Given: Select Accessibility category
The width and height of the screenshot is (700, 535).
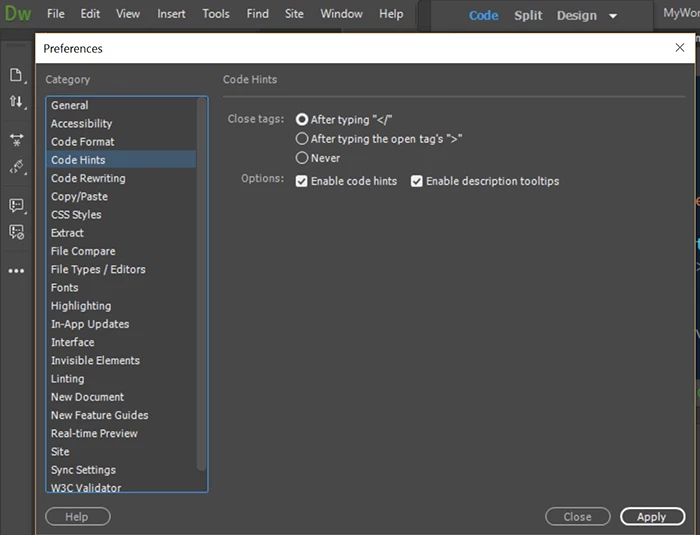Looking at the screenshot, I should [121, 124].
